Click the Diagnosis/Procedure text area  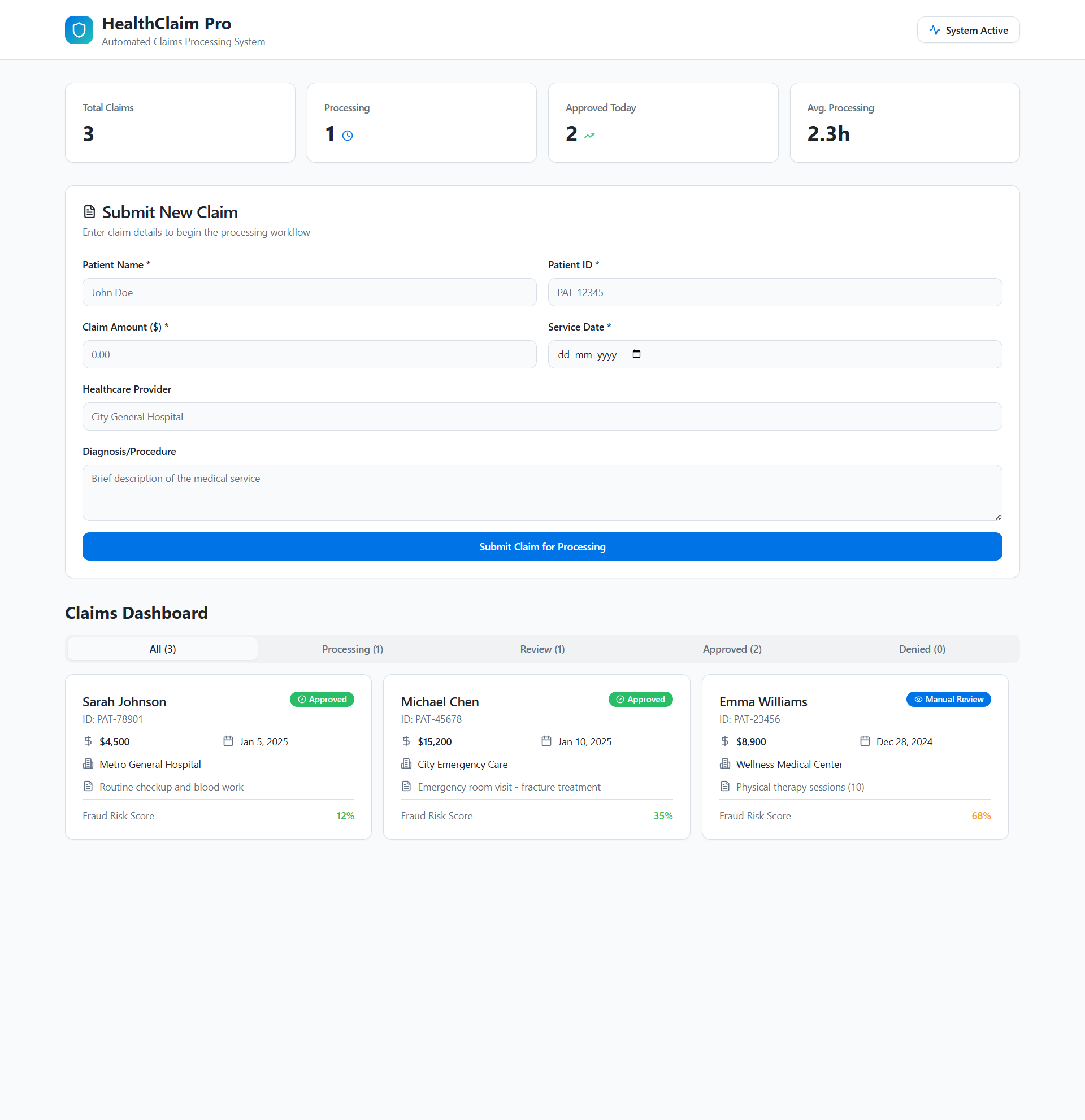pyautogui.click(x=541, y=493)
